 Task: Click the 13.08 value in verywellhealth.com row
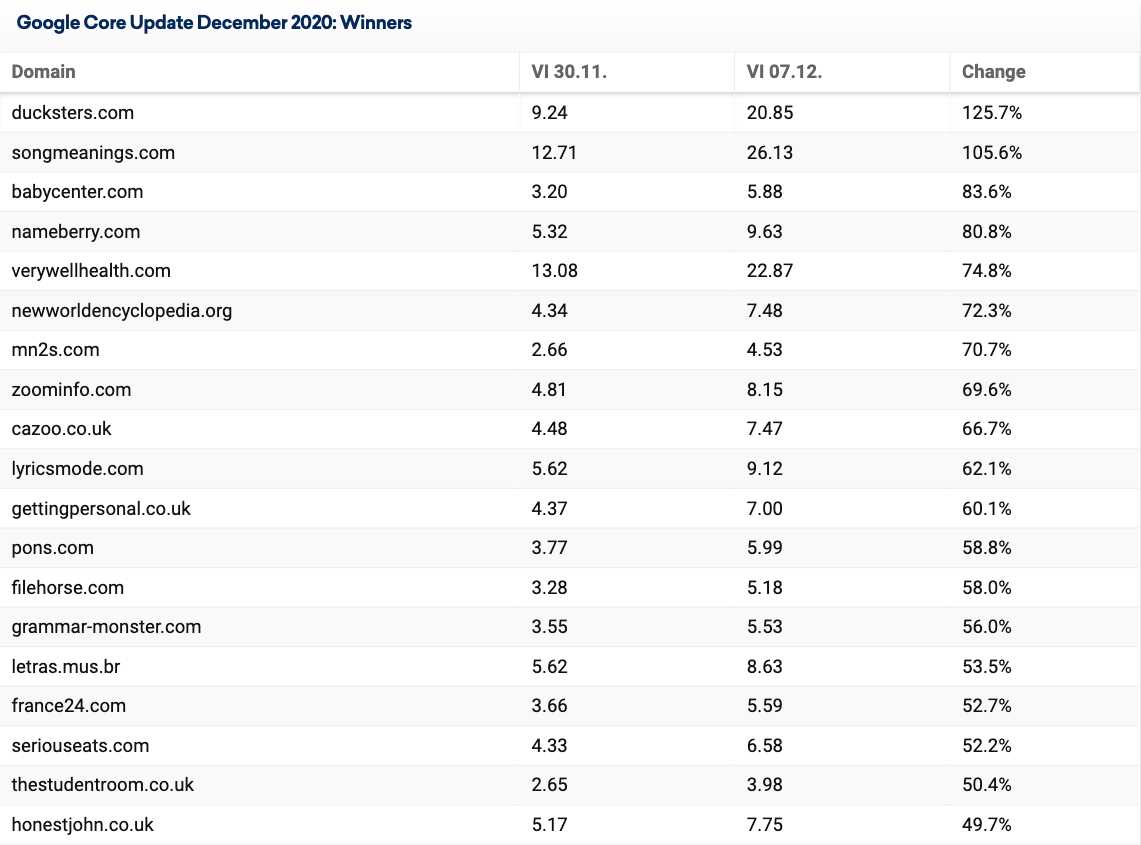coord(554,271)
